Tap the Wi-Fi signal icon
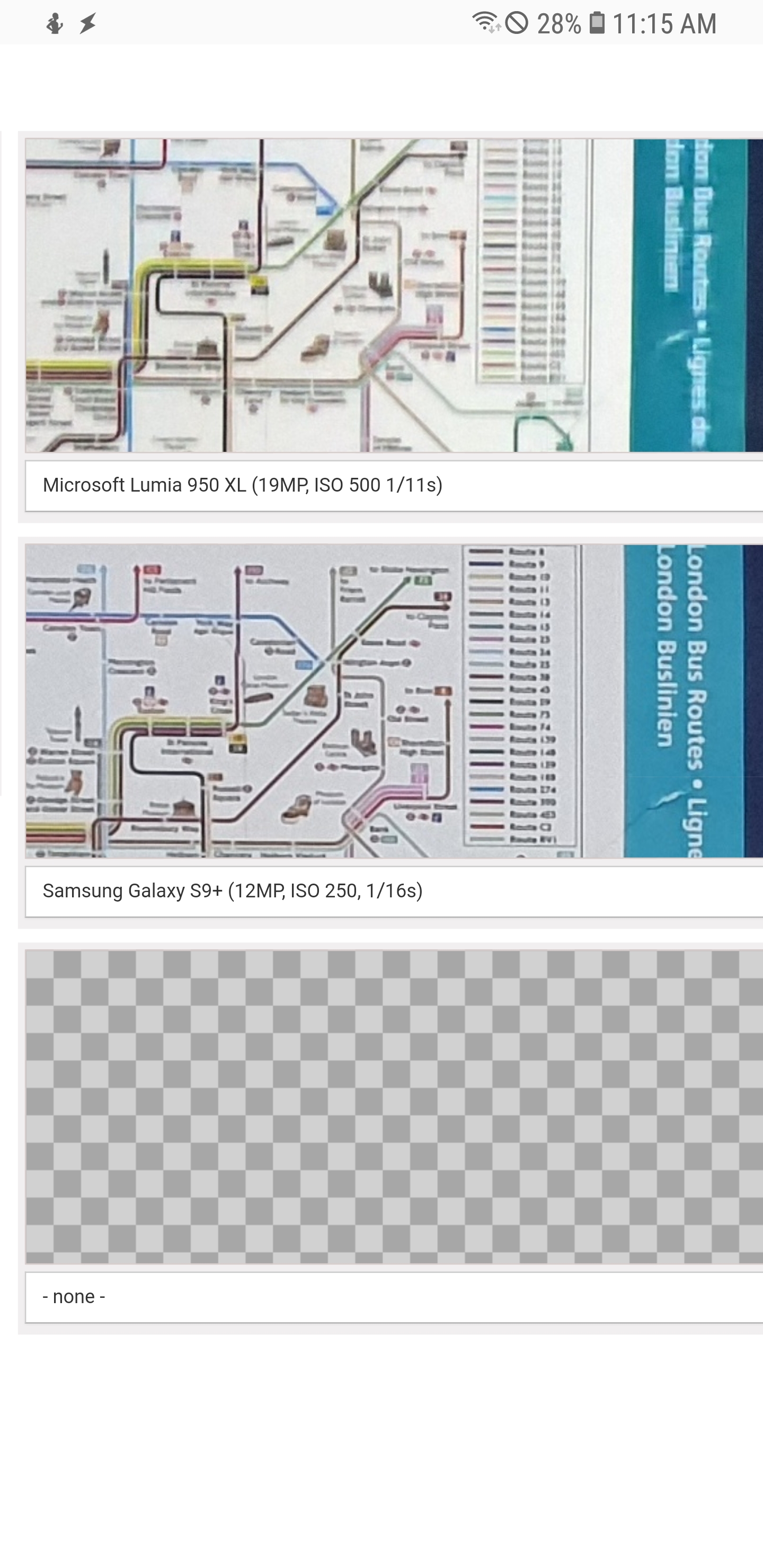Screen dimensions: 763x1568 485,23
